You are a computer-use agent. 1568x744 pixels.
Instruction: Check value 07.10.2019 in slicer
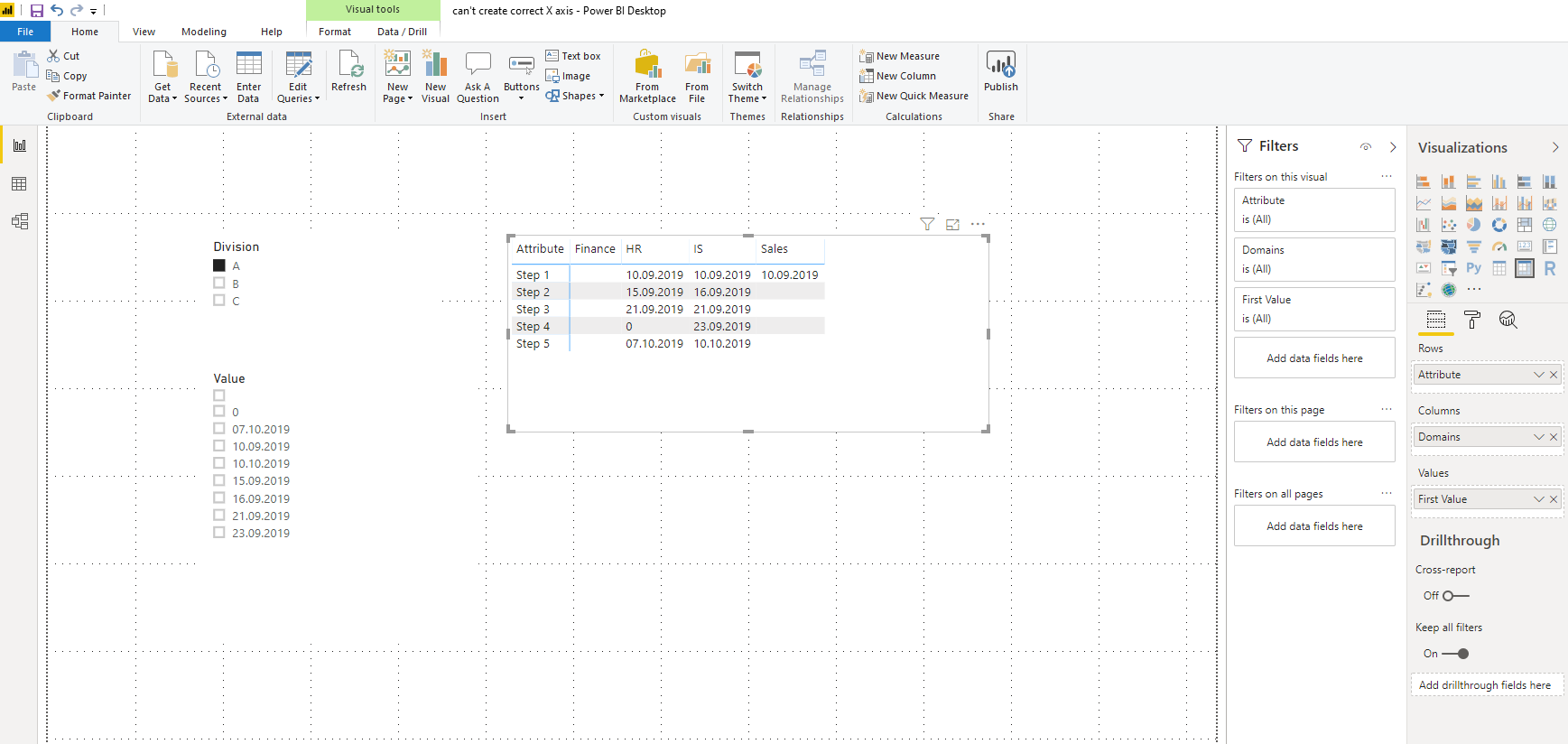click(x=218, y=428)
